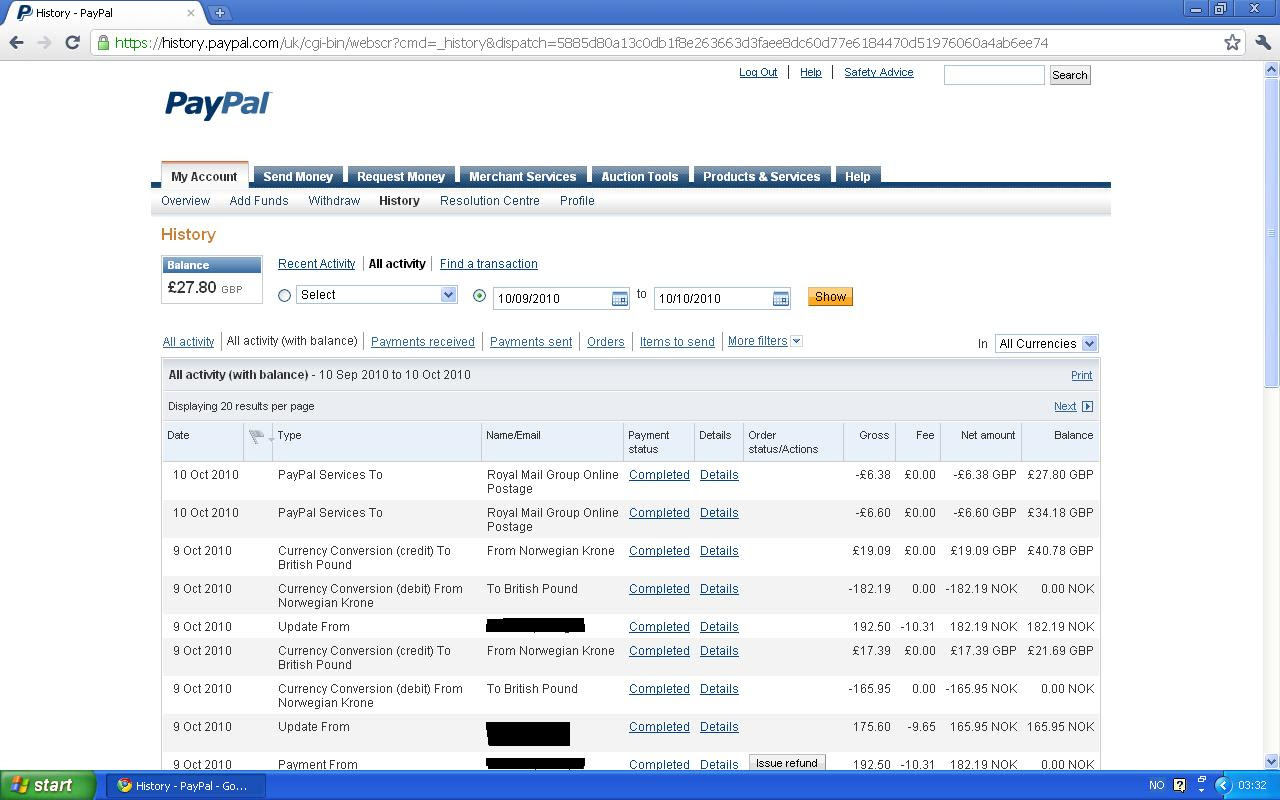
Task: Click the green padlock in the address bar
Action: pos(102,43)
